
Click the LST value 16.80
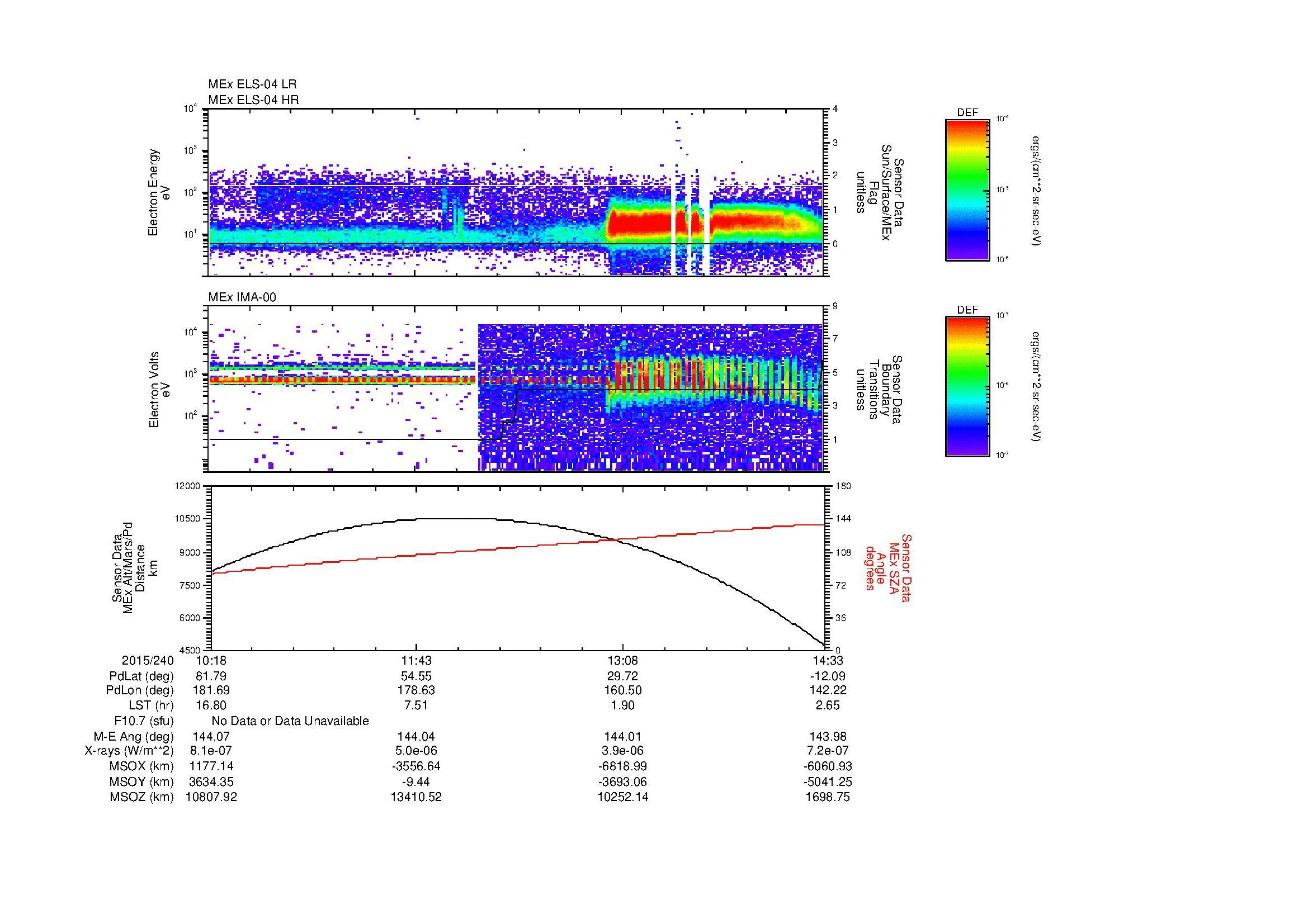pos(211,705)
